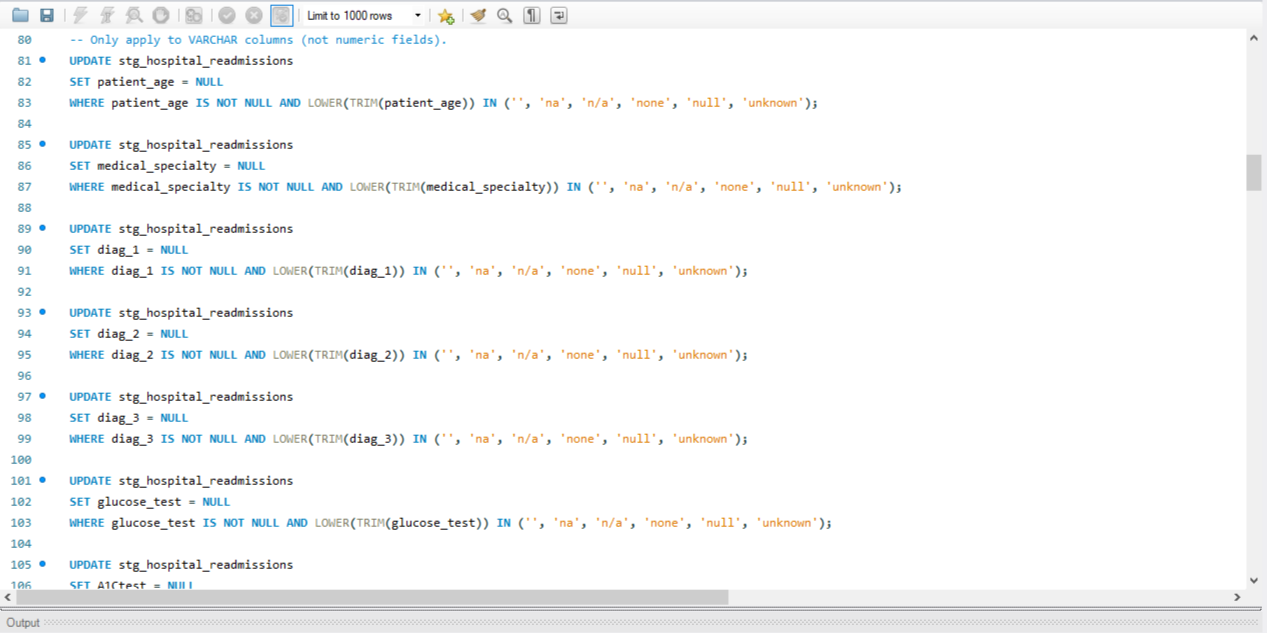Run Explain plan with the magnifier bolt icon
Image resolution: width=1267 pixels, height=633 pixels.
[x=134, y=15]
